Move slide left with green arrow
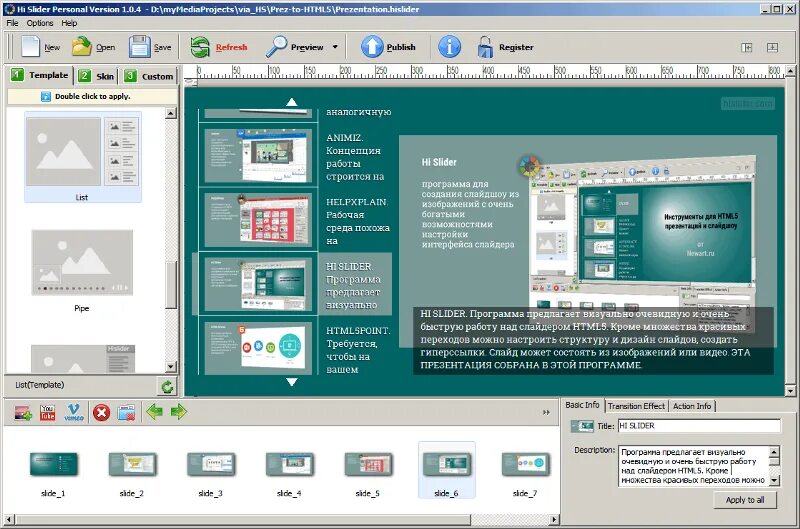Screen dimensions: 800x529 [154, 411]
